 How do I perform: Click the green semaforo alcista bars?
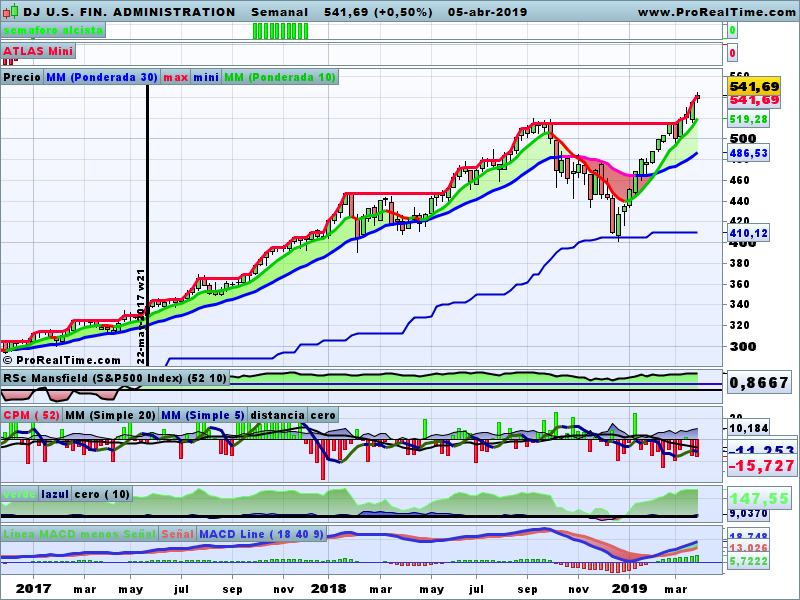point(281,31)
